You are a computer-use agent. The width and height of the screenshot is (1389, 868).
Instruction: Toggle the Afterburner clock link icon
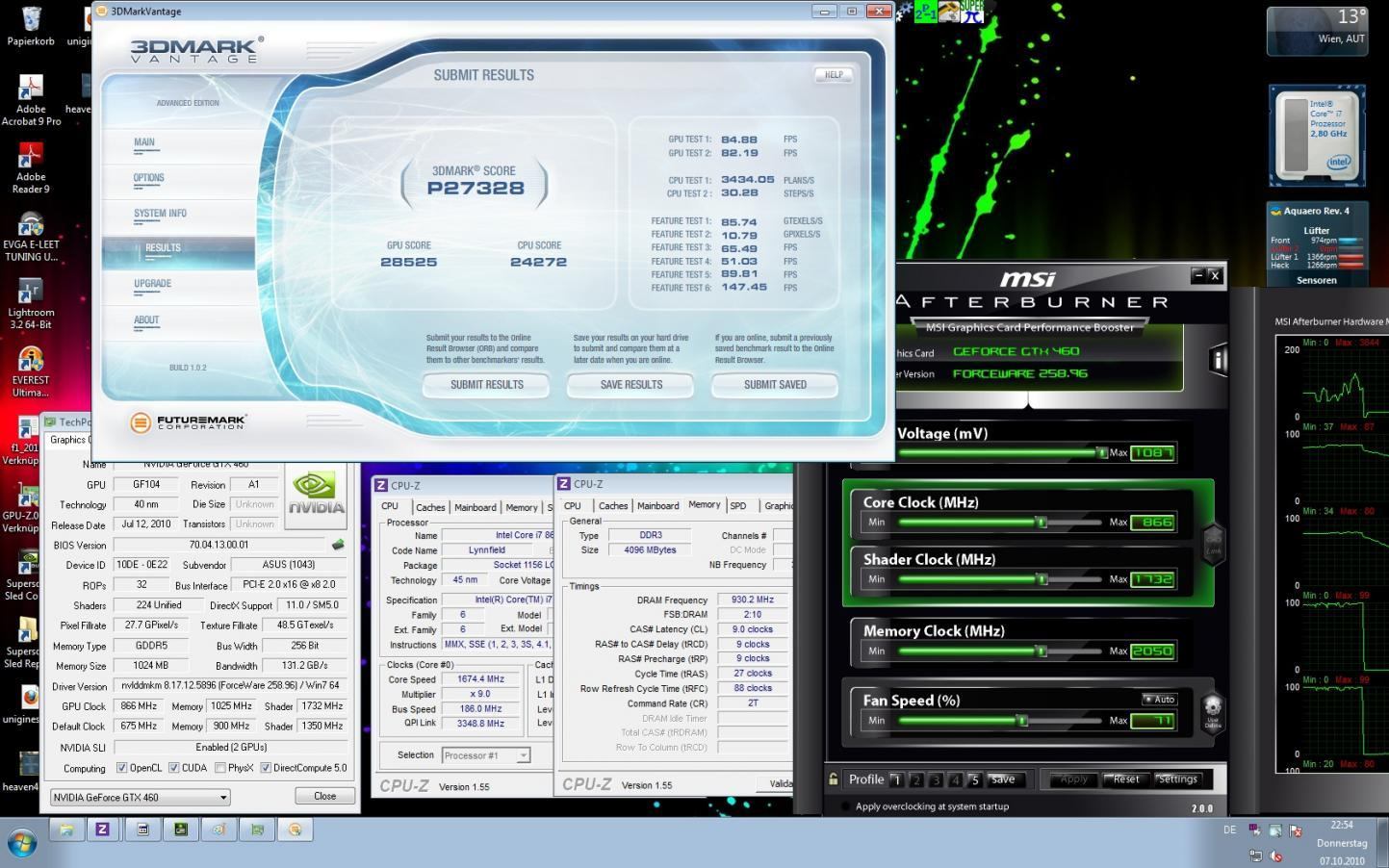point(1213,544)
